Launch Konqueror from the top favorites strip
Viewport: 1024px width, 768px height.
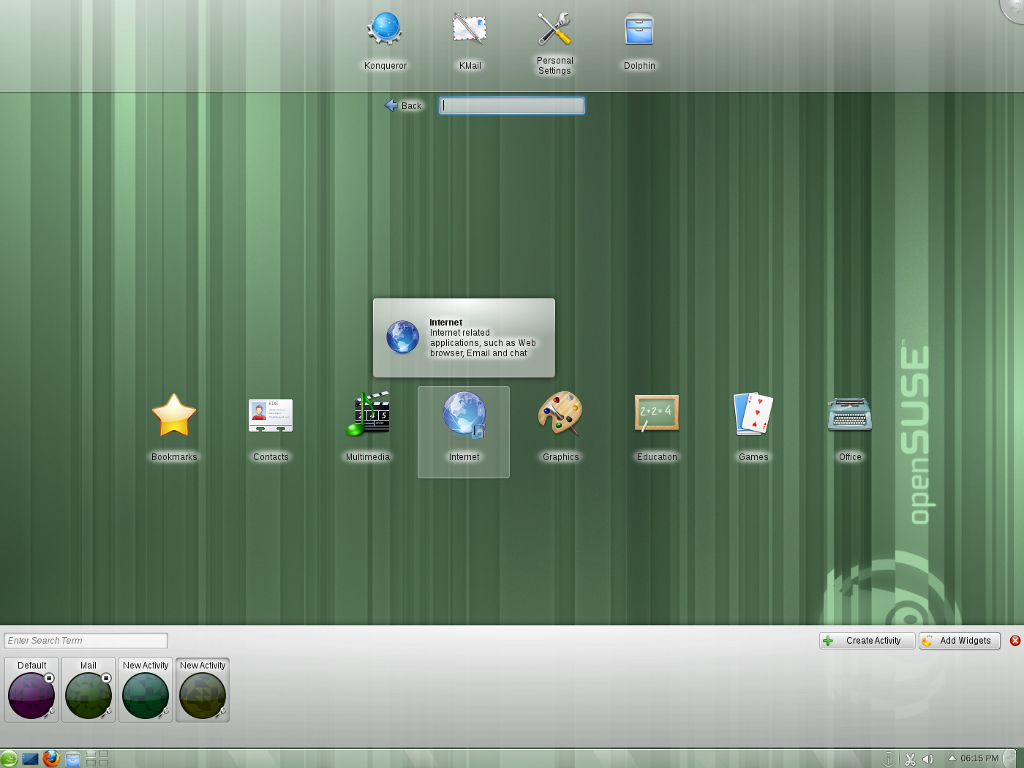tap(385, 30)
